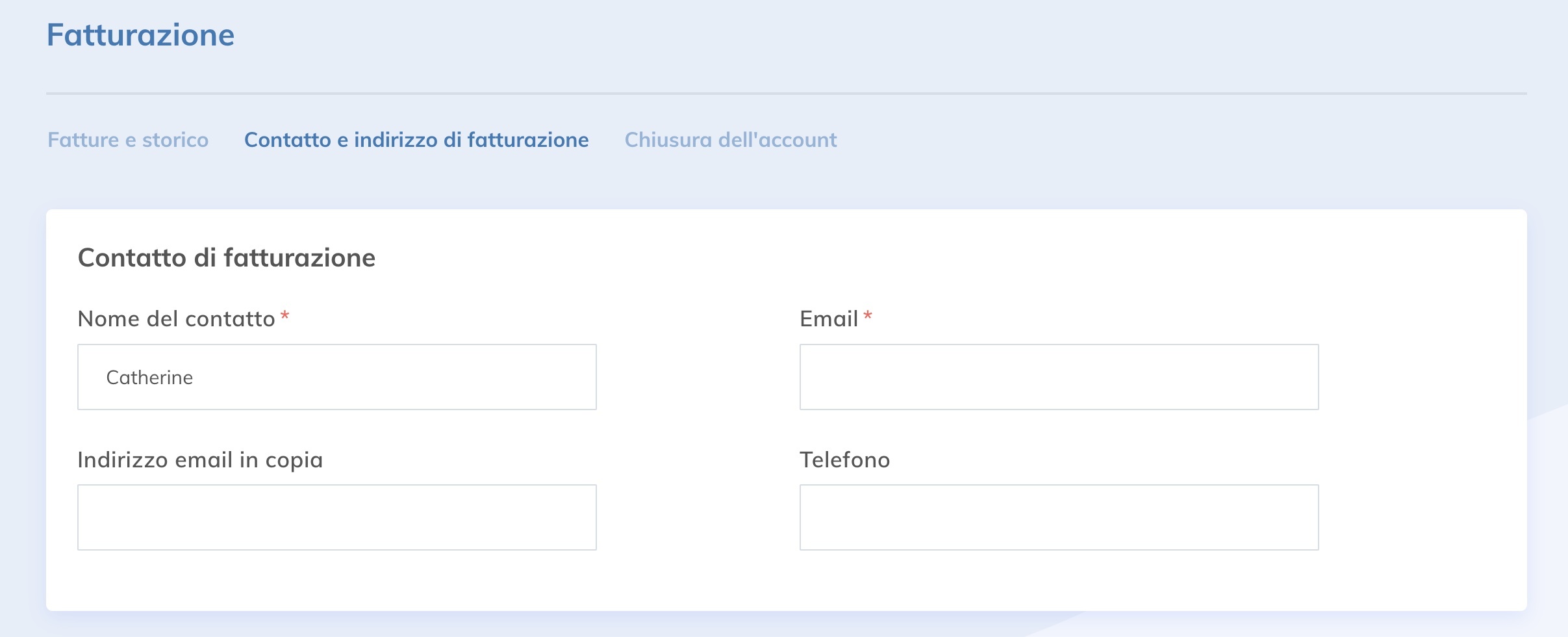Click the red asterisk beside Nome del contatto
This screenshot has width=1568, height=637.
(285, 318)
